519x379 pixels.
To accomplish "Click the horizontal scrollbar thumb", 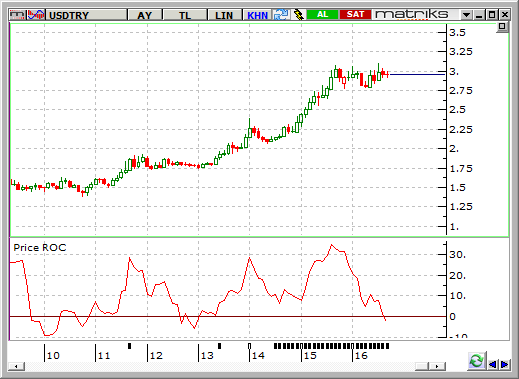I will 422,366.
